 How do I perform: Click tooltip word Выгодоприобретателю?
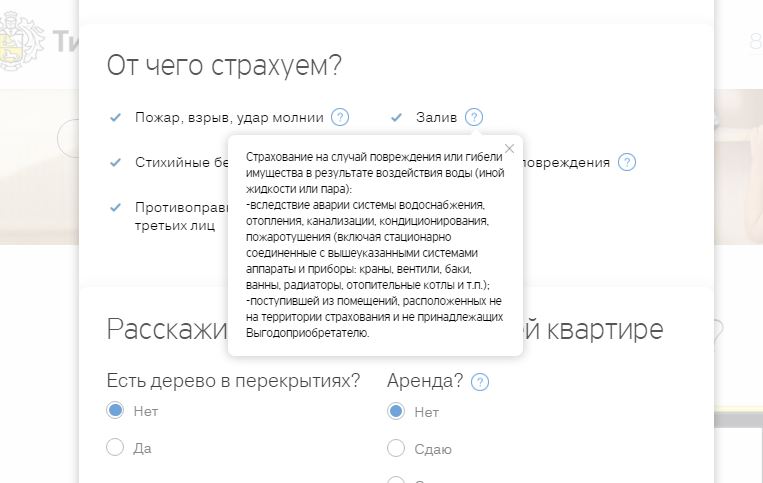[308, 333]
